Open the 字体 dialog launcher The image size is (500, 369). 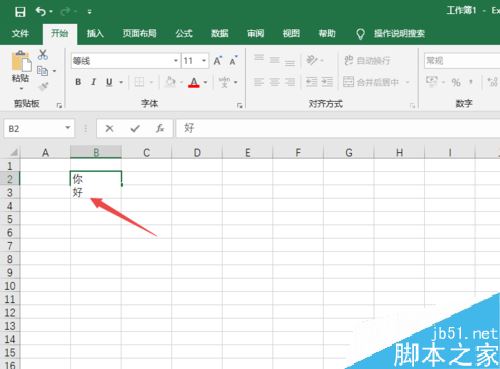coord(239,106)
